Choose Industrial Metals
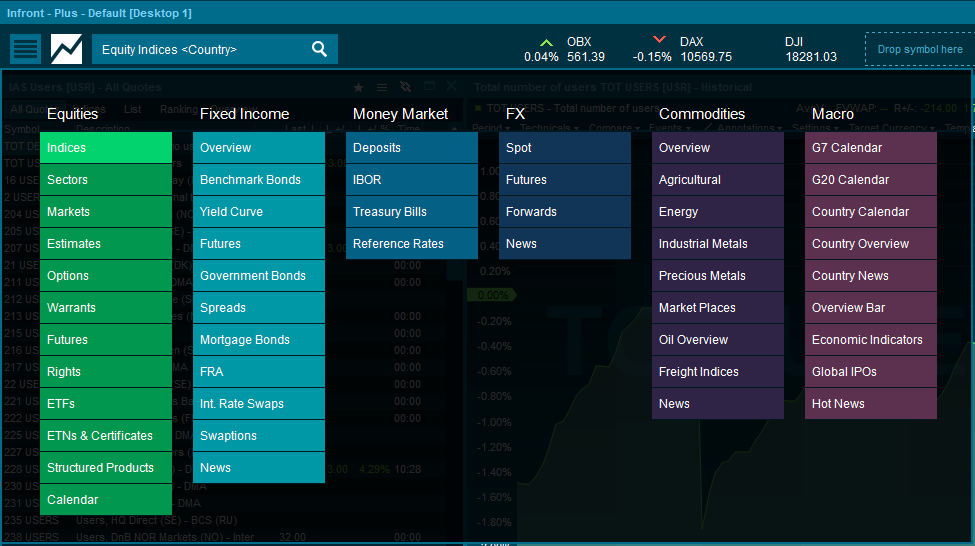 coord(718,244)
